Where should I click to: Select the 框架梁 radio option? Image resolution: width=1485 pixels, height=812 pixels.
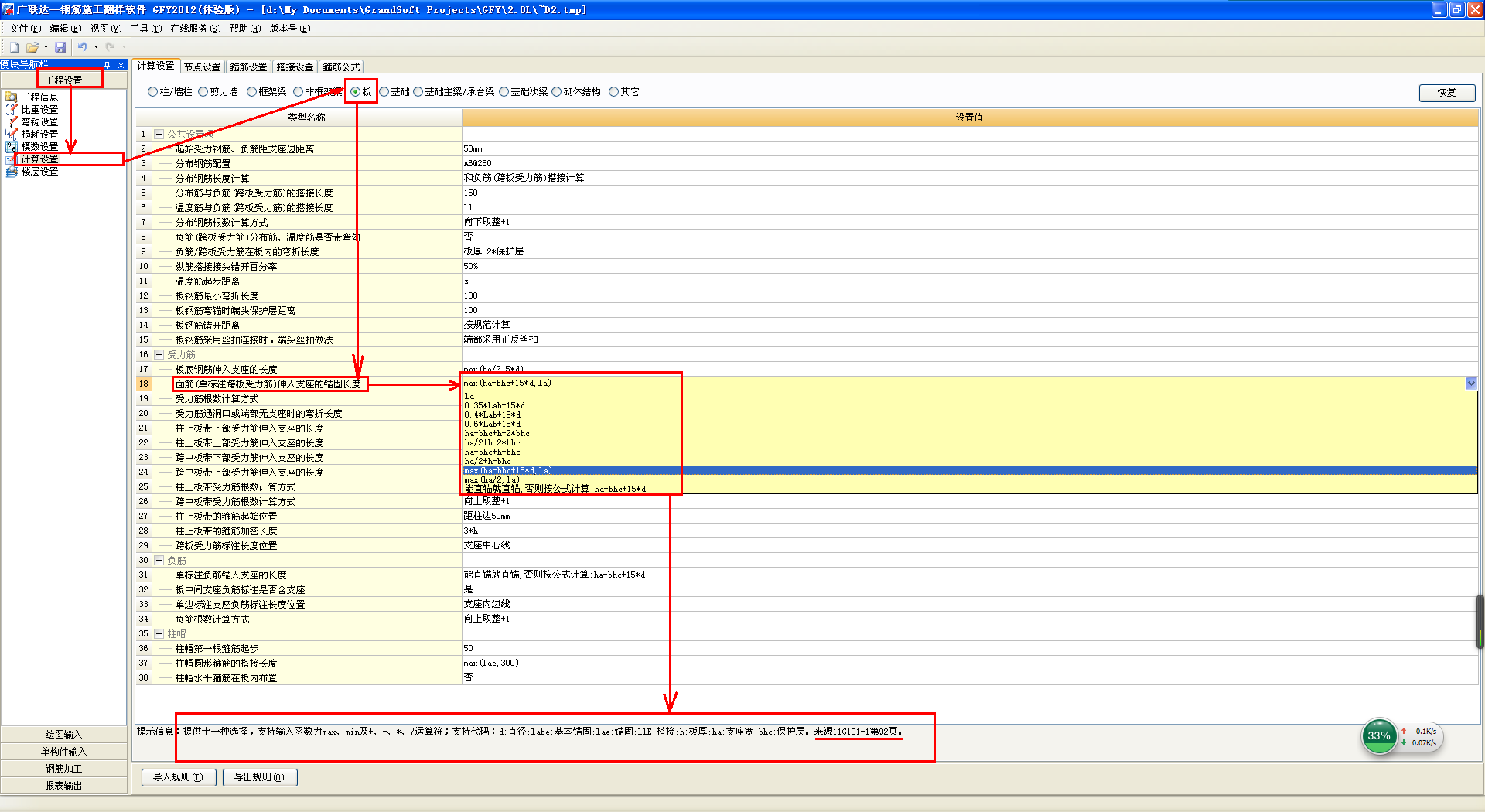coord(267,91)
